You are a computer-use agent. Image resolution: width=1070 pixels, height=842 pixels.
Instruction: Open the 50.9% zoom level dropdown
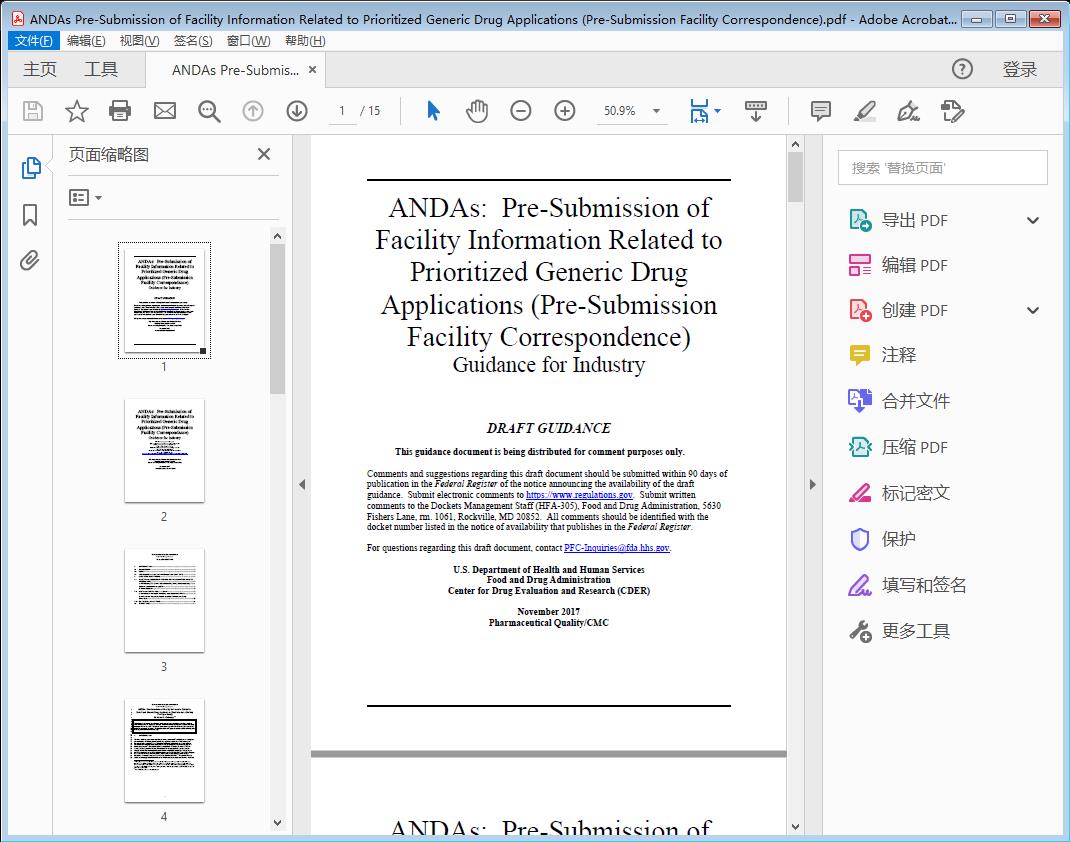654,111
